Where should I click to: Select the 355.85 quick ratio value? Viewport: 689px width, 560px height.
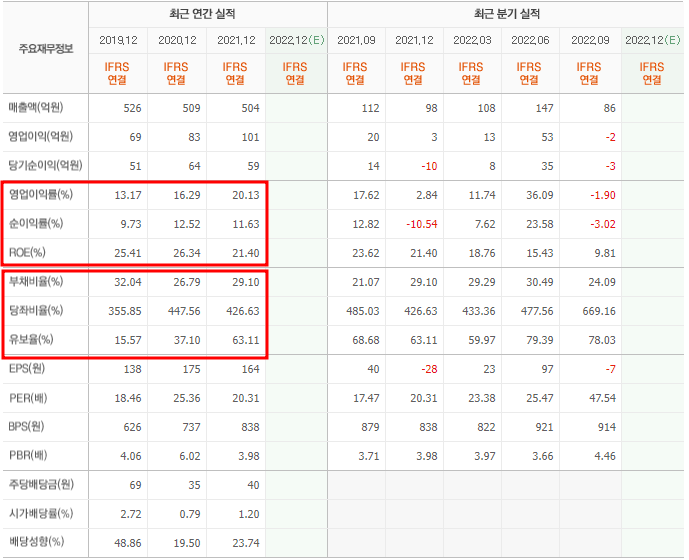pos(125,311)
